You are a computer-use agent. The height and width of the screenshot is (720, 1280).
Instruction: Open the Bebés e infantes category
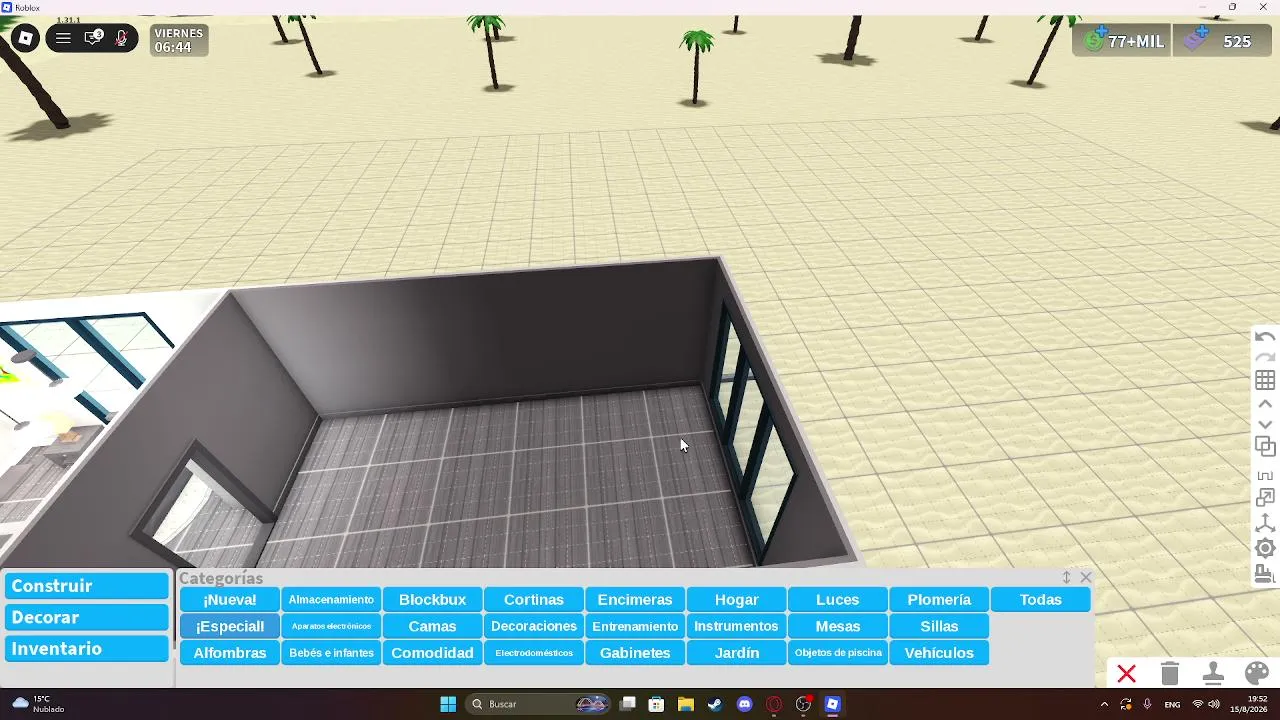tap(331, 653)
